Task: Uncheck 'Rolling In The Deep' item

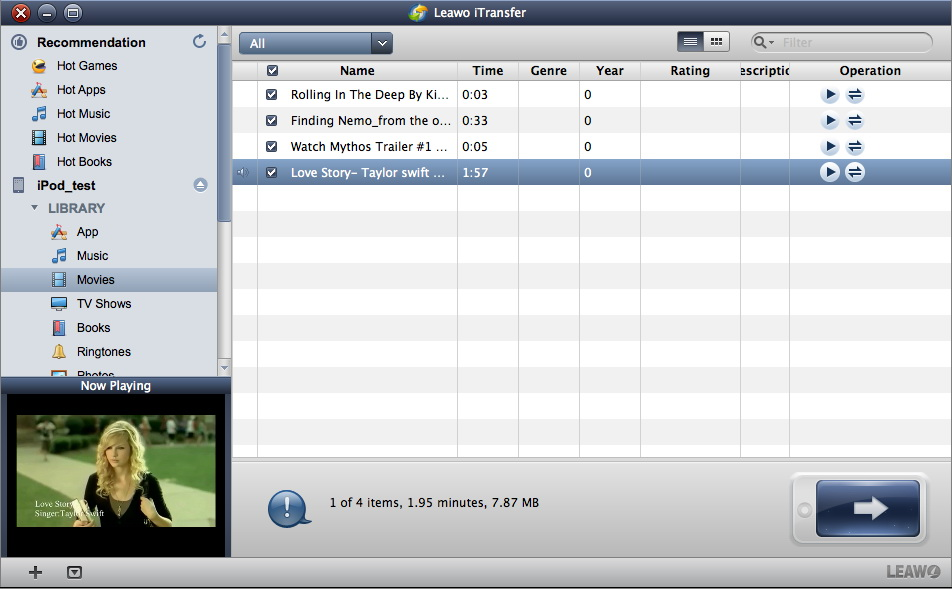Action: click(x=270, y=95)
